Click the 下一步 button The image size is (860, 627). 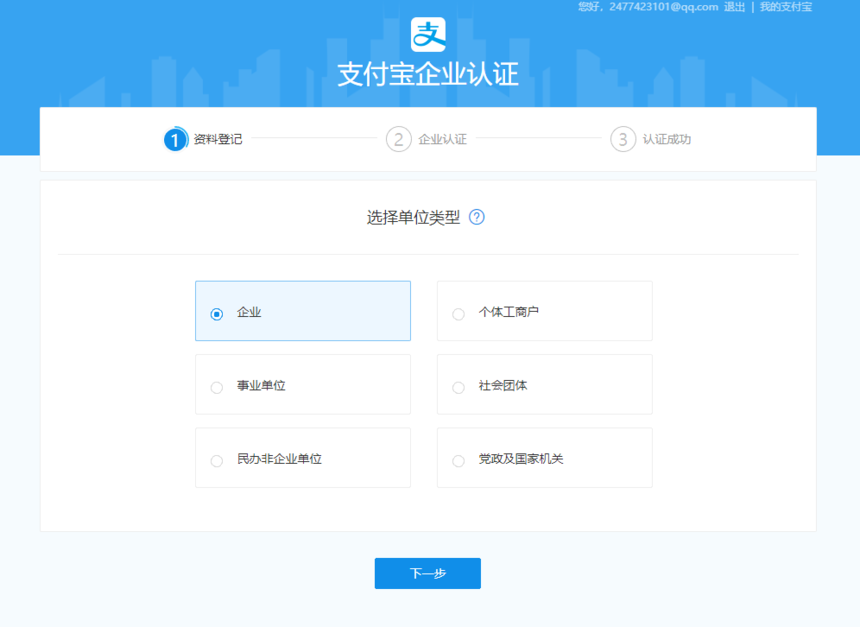[x=428, y=573]
